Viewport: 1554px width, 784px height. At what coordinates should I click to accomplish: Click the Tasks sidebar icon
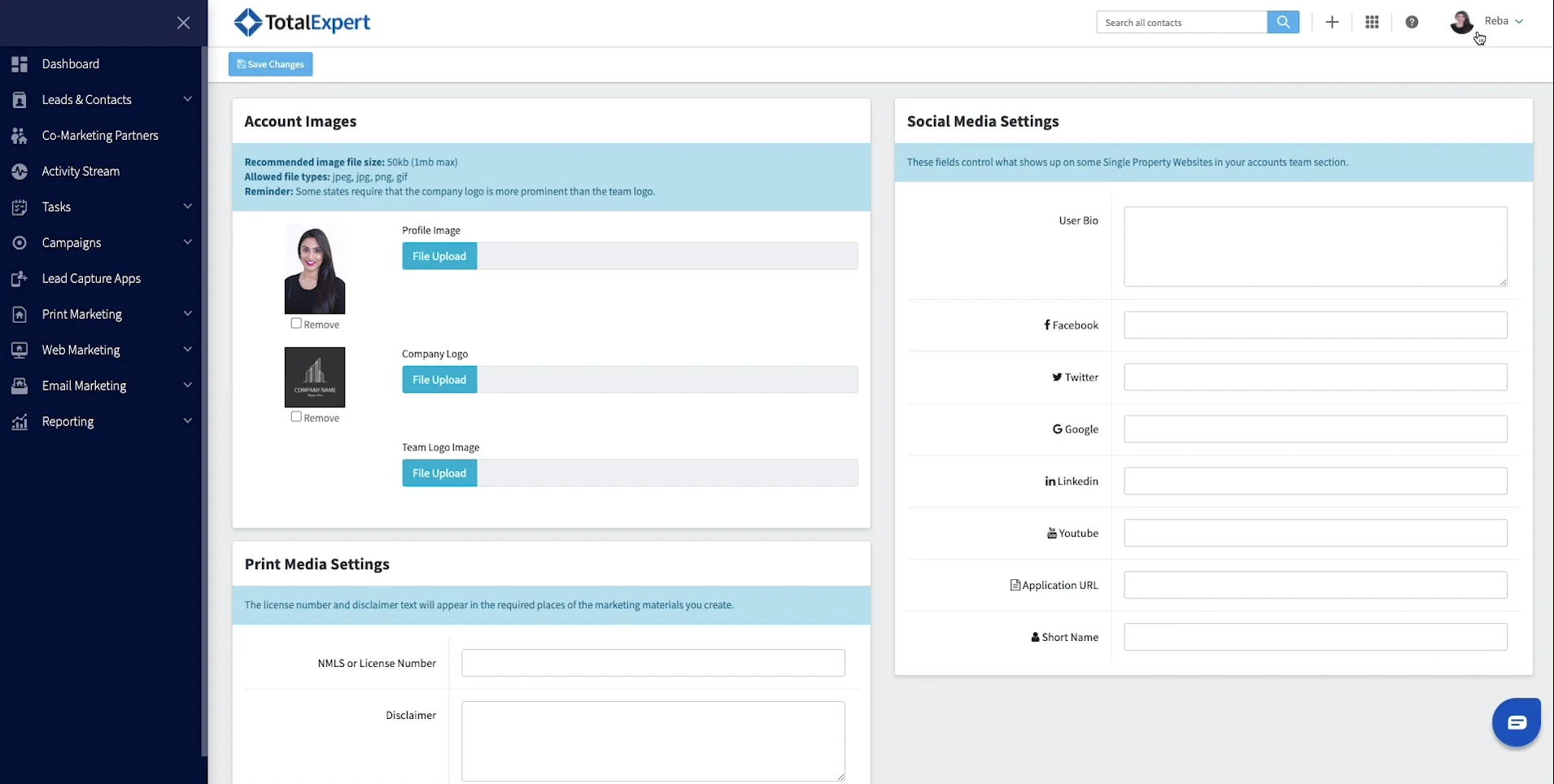click(x=20, y=207)
